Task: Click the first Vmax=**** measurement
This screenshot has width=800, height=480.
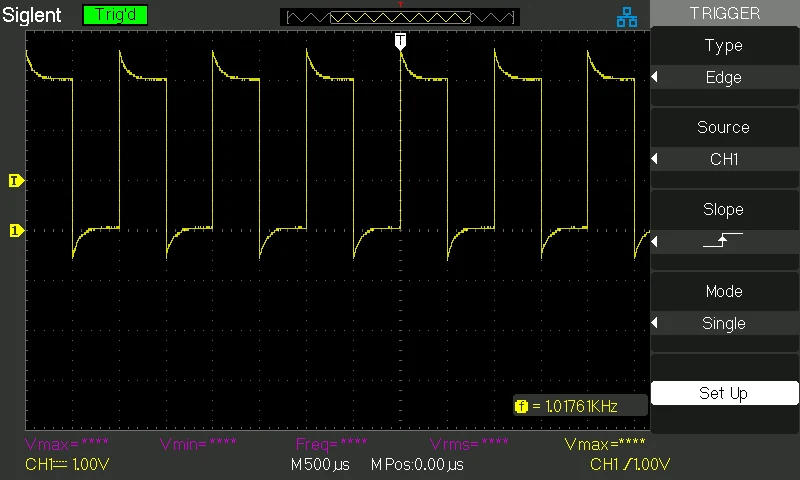Action: click(66, 444)
